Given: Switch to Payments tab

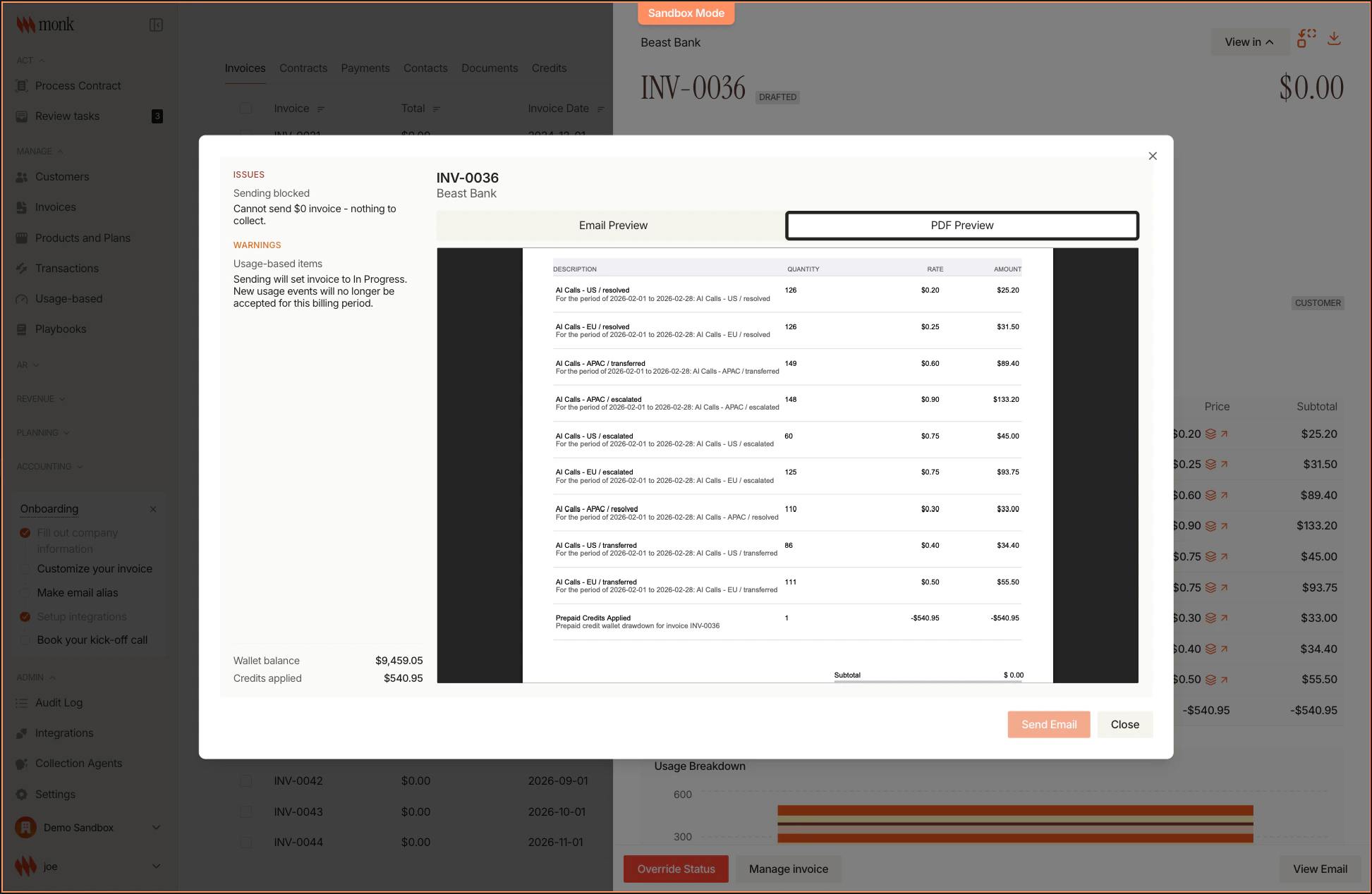Looking at the screenshot, I should pos(365,68).
